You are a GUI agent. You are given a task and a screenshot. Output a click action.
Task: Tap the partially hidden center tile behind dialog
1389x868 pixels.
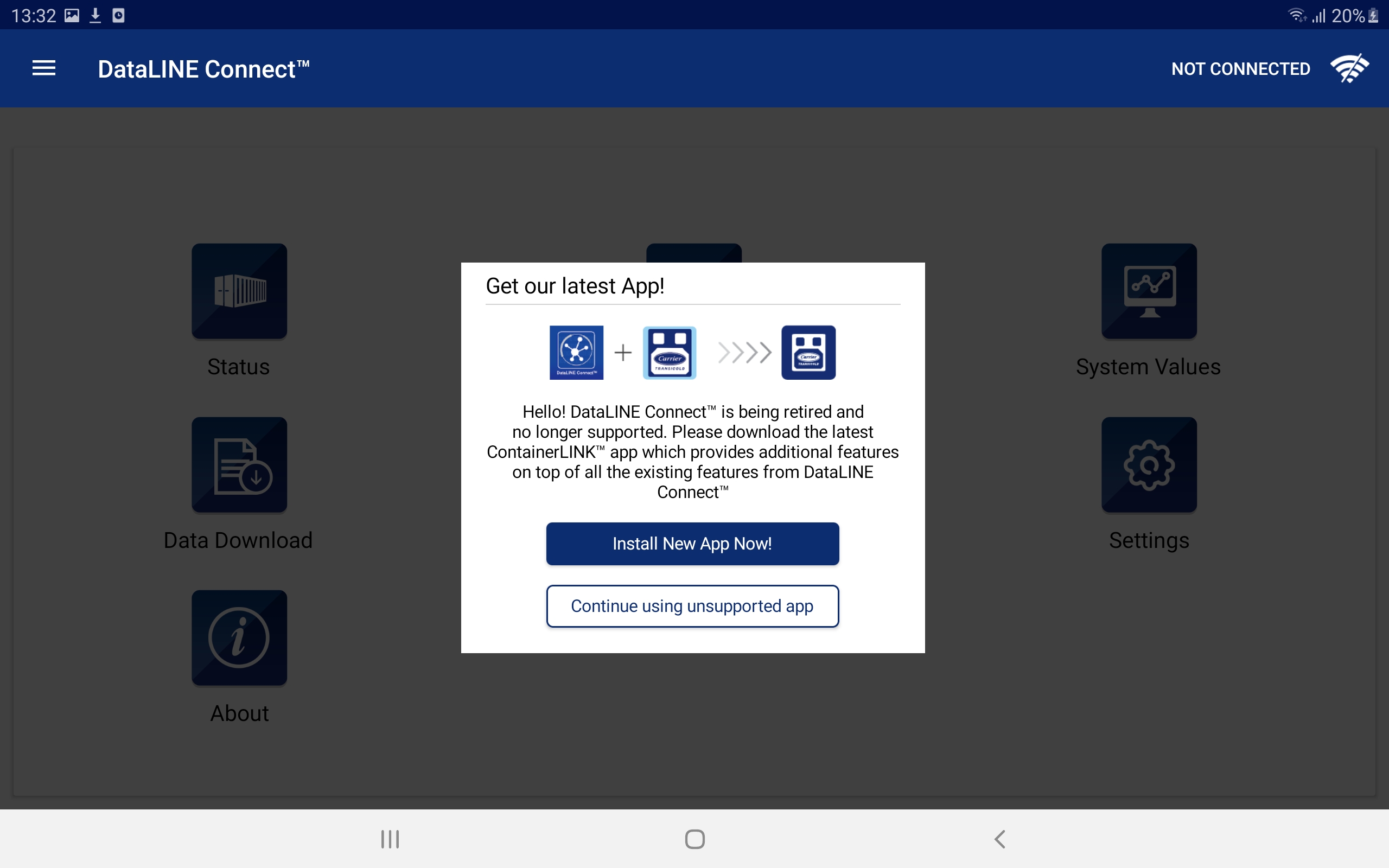[x=694, y=253]
